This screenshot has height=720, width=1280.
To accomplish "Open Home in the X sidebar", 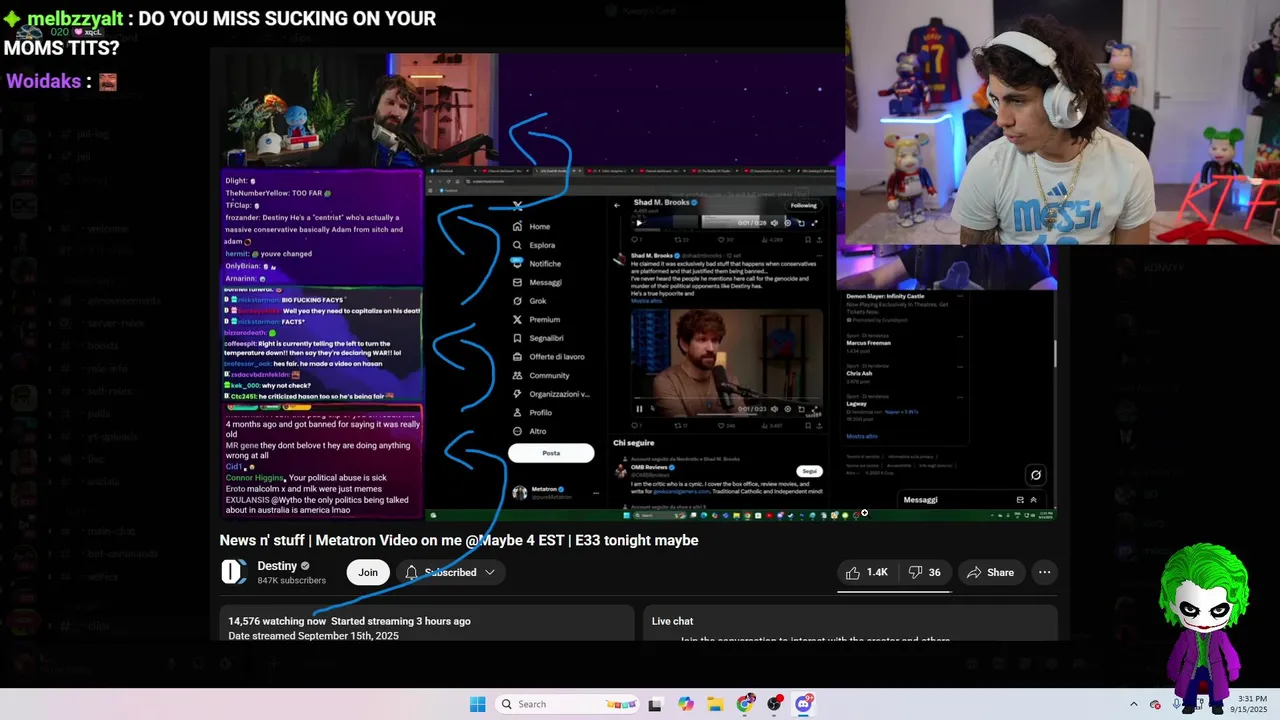I will pos(531,226).
